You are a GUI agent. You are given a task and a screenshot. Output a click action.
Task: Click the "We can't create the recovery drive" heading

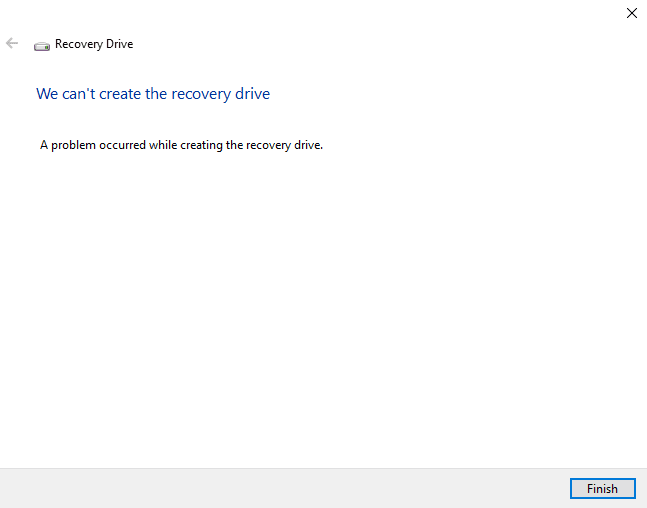pos(153,94)
